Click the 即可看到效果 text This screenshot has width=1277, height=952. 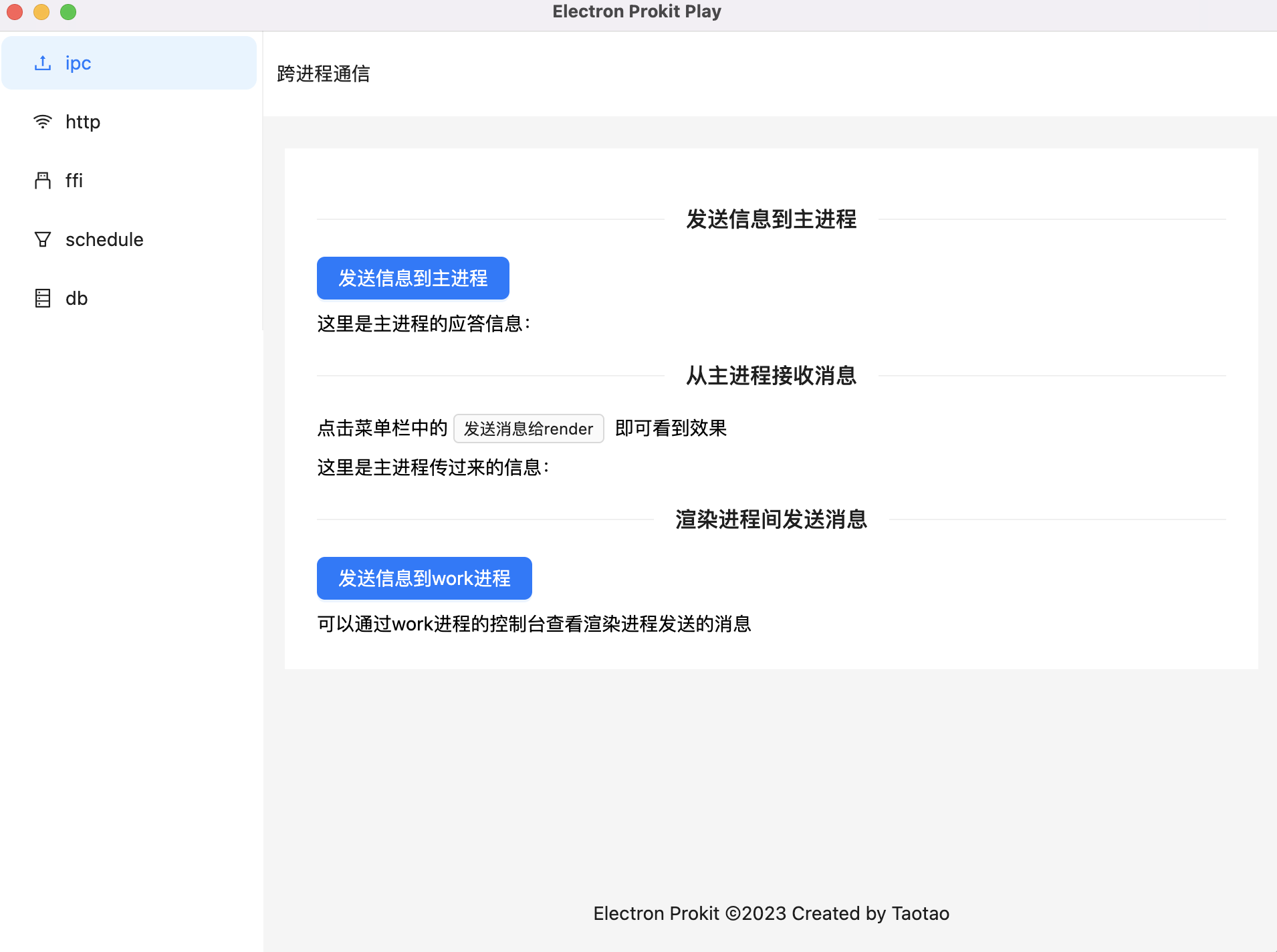pyautogui.click(x=671, y=428)
